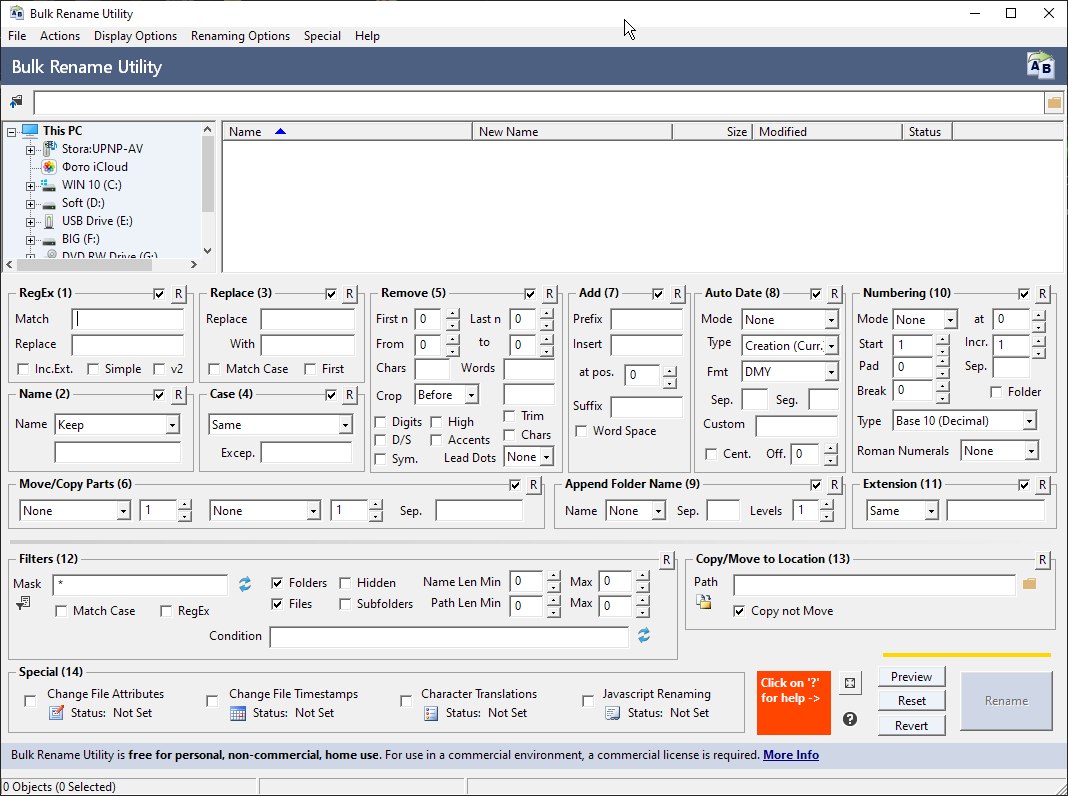Increase the Remove First n stepper
Viewport: 1068px width, 796px height.
pyautogui.click(x=453, y=314)
